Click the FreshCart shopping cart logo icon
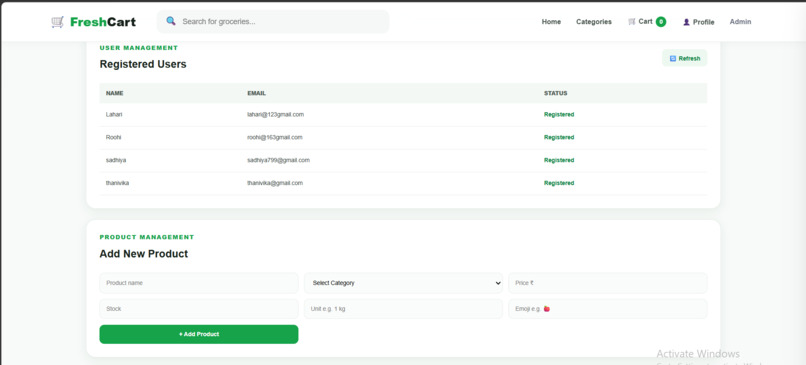Viewport: 806px width, 365px height. (x=58, y=22)
